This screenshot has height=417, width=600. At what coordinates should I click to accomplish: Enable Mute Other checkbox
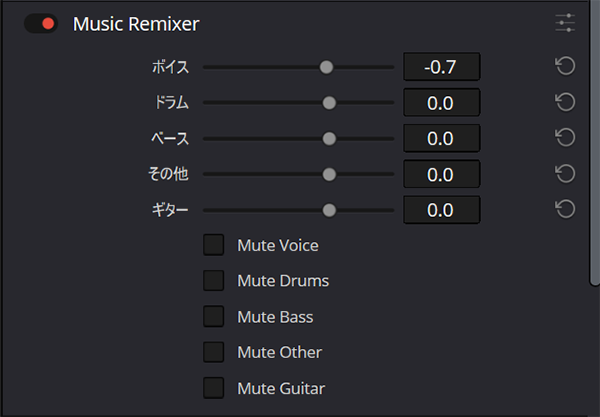pos(214,352)
